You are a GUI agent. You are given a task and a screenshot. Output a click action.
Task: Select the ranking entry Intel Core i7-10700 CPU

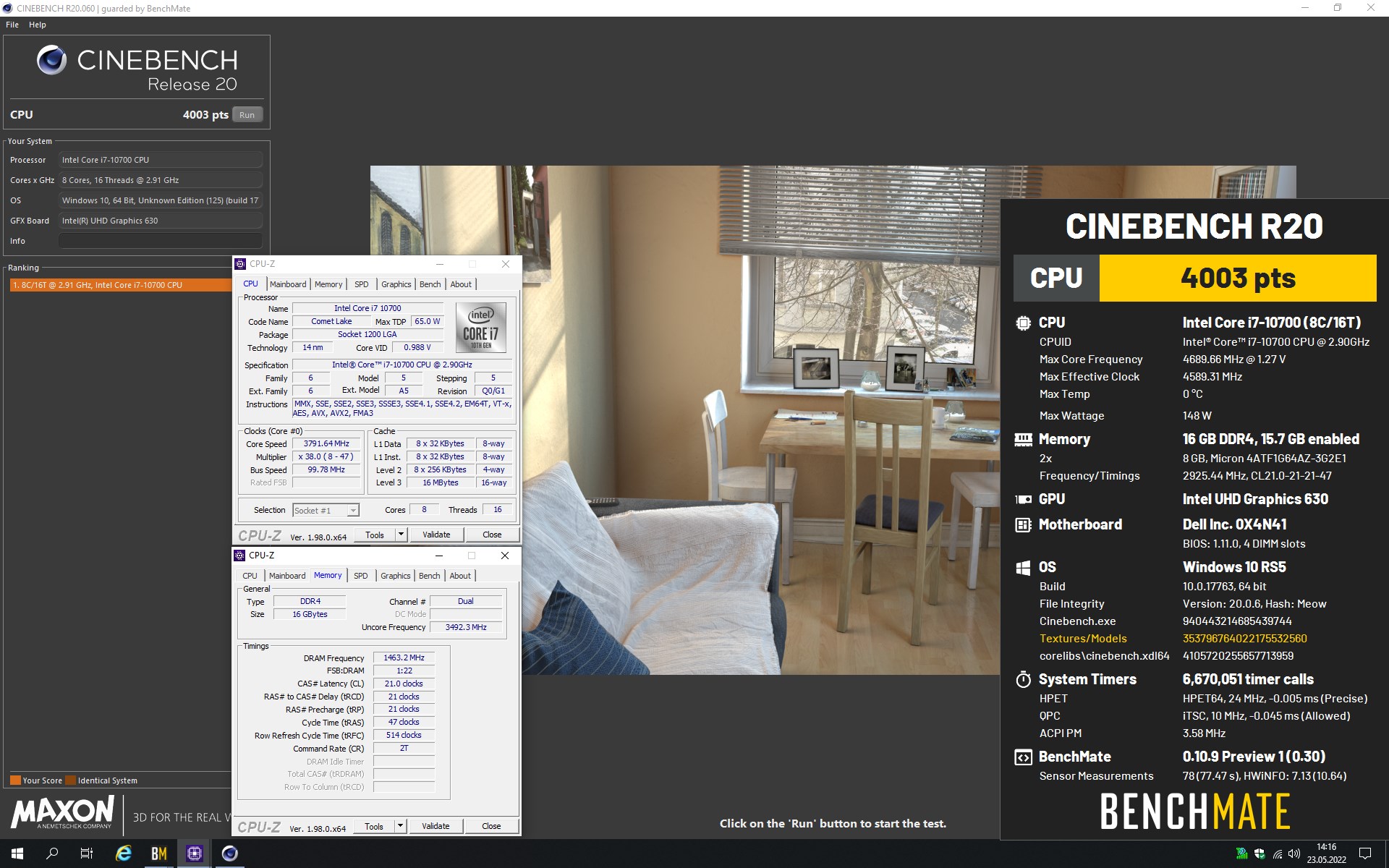point(121,285)
